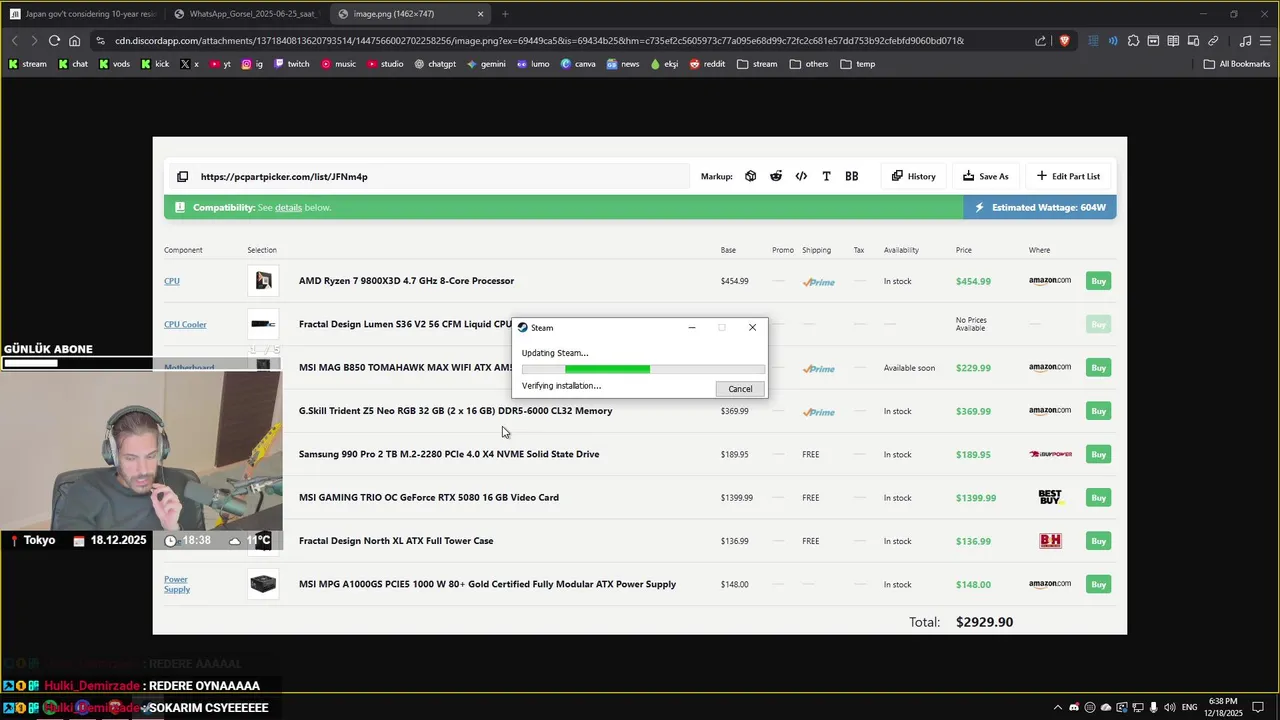Select the HTML code markup icon

(x=801, y=176)
